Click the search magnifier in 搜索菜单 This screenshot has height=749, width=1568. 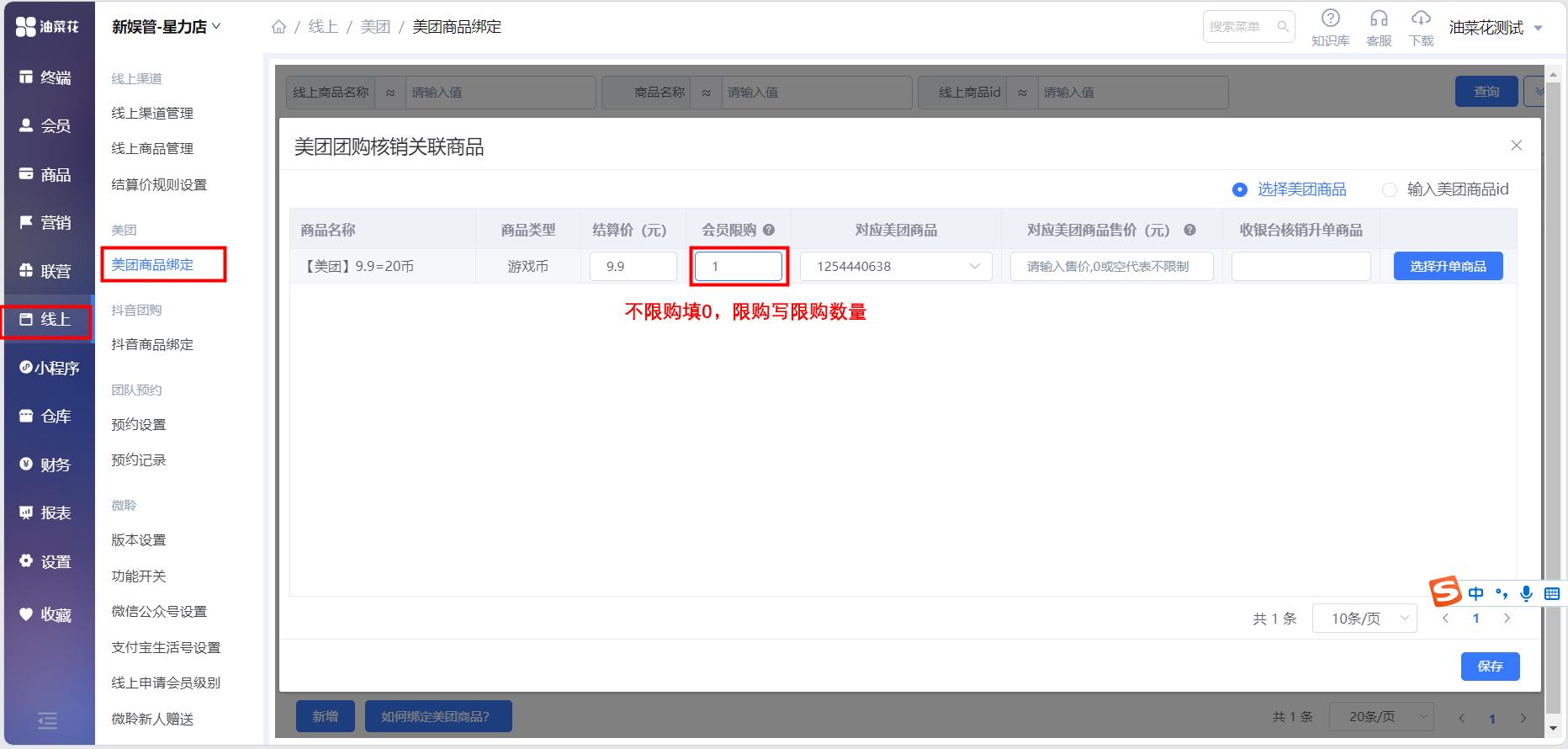1283,27
